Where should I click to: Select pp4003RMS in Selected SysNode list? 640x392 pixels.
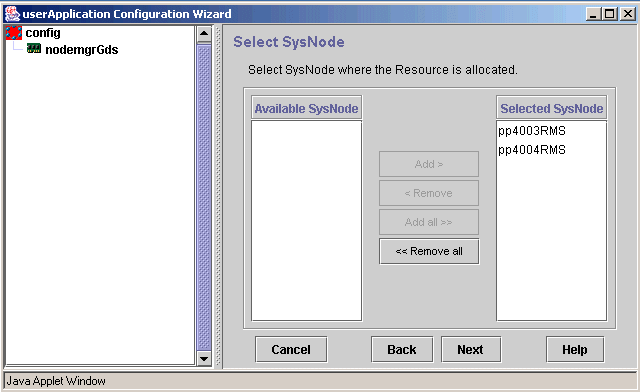532,131
